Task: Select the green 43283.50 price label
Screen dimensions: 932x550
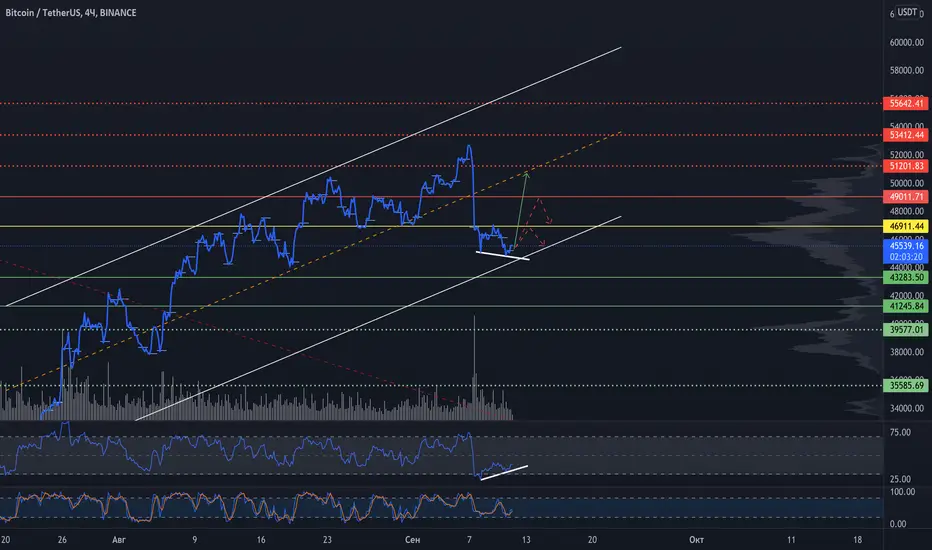Action: (906, 278)
